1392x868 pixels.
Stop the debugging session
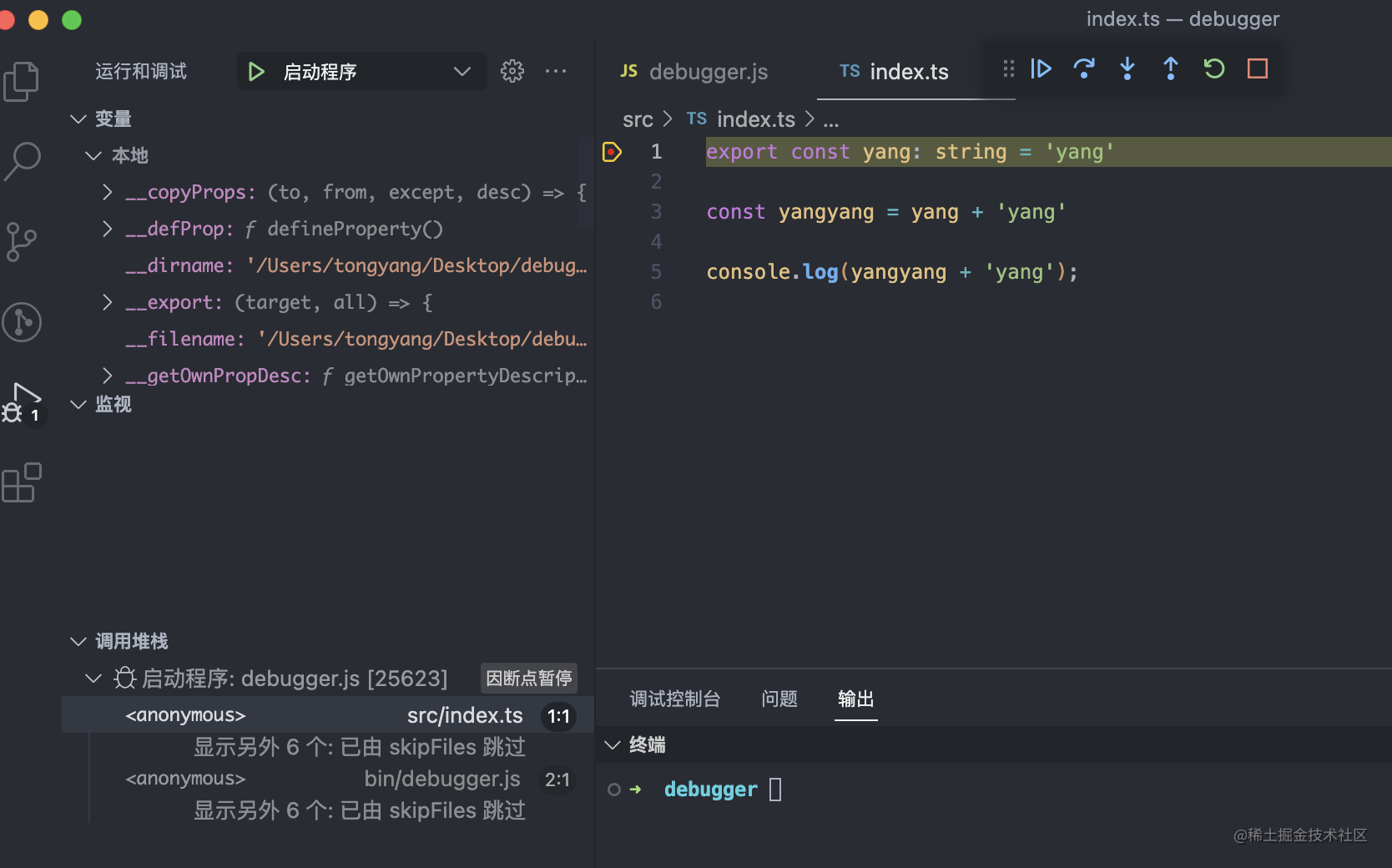1258,68
